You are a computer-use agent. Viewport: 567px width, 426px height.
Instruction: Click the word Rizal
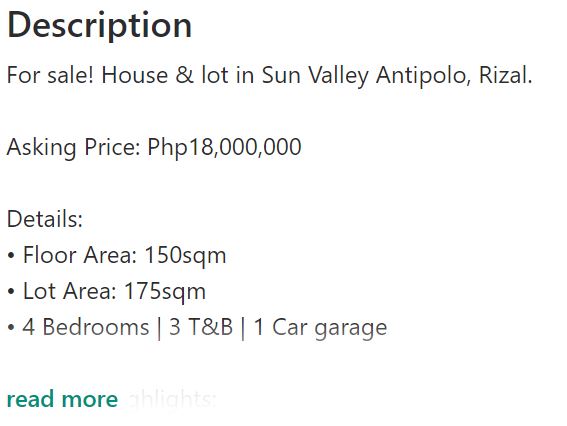coord(506,75)
